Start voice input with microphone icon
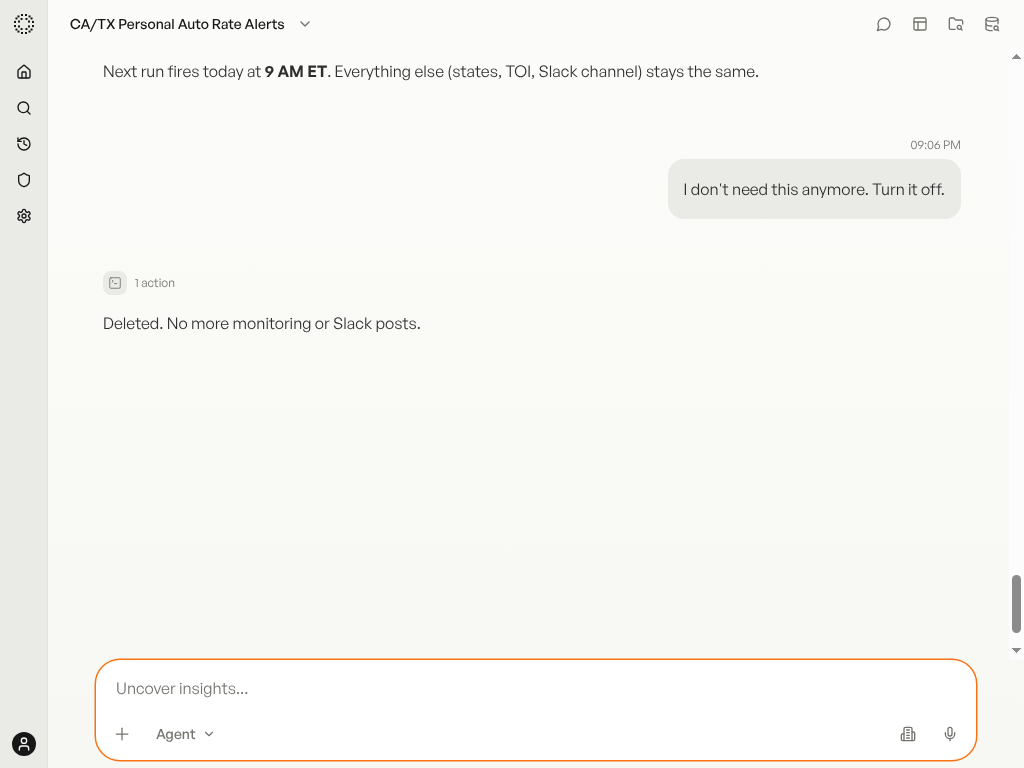The height and width of the screenshot is (768, 1024). point(950,734)
